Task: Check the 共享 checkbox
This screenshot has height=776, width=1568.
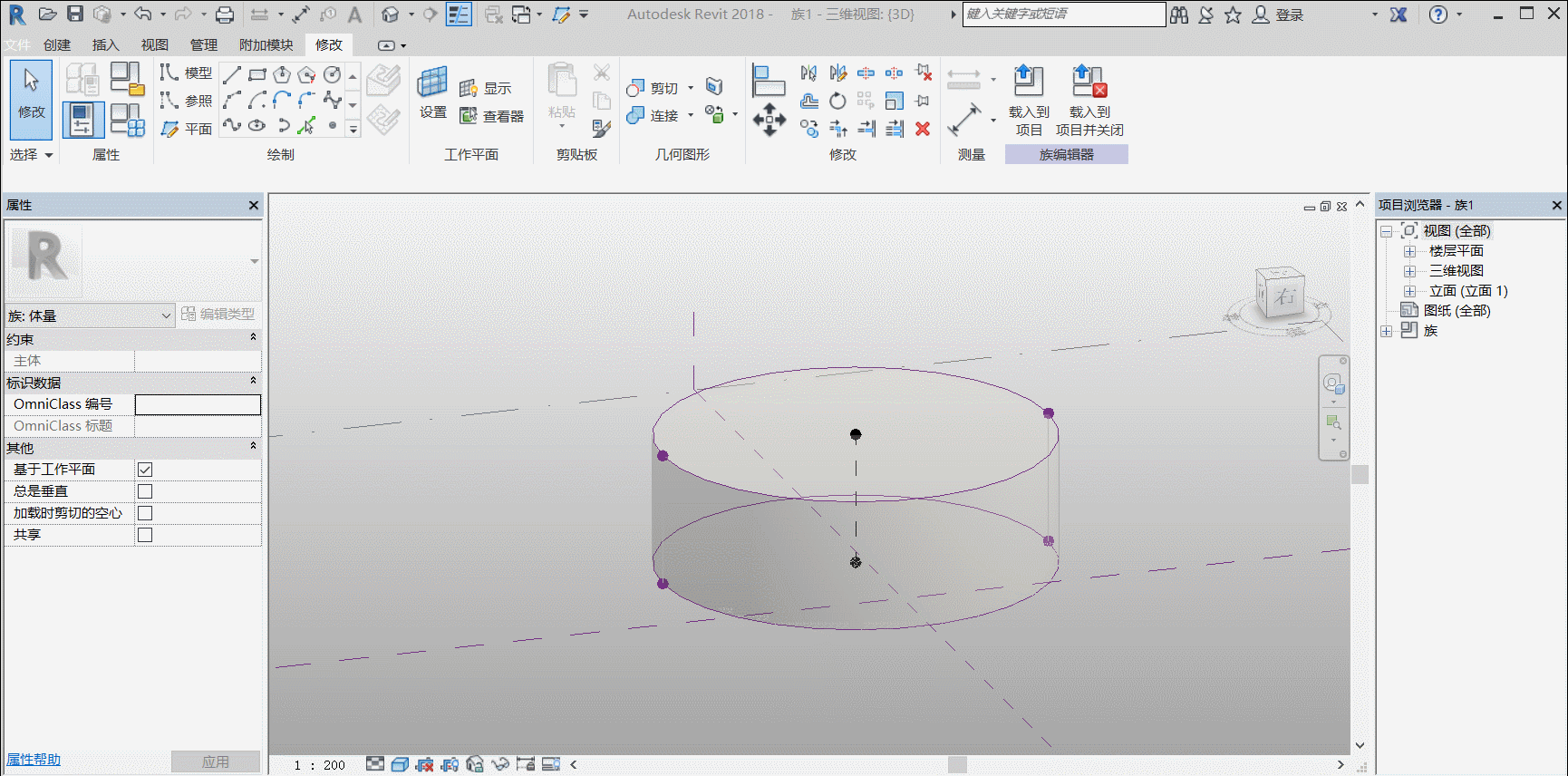Action: tap(145, 535)
